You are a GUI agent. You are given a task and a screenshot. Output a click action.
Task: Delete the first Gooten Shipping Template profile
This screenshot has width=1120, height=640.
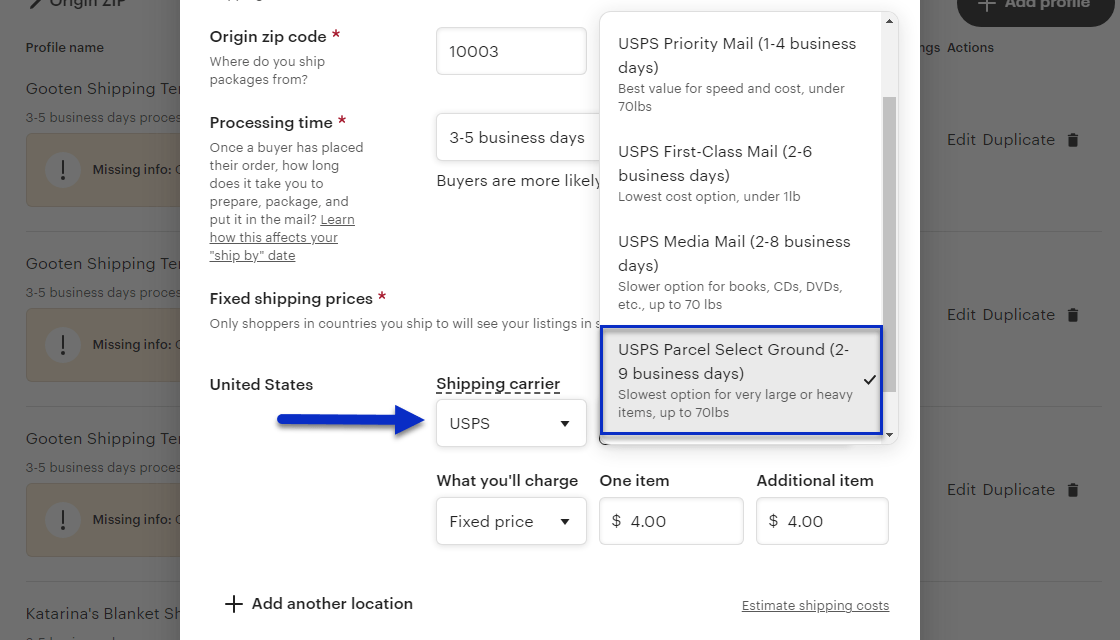[x=1073, y=139]
